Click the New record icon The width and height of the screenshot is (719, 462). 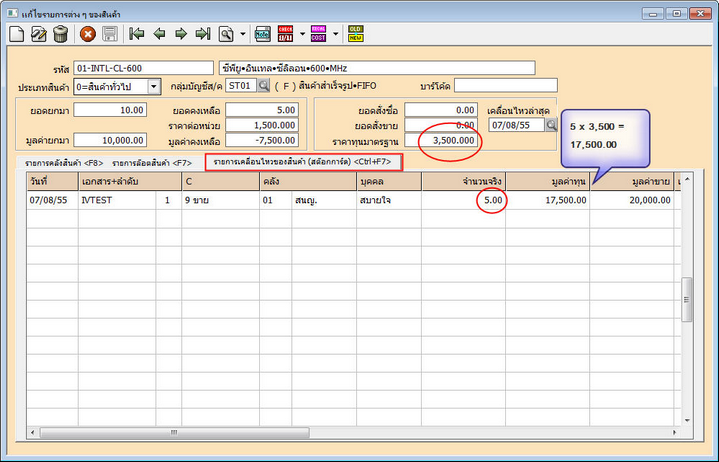coord(16,34)
